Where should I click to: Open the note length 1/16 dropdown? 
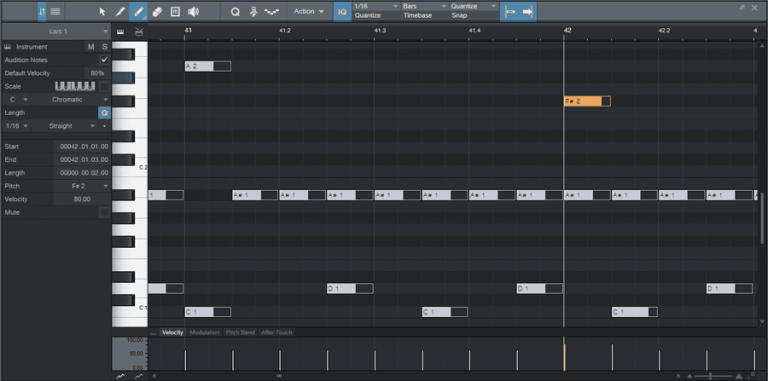[16, 126]
